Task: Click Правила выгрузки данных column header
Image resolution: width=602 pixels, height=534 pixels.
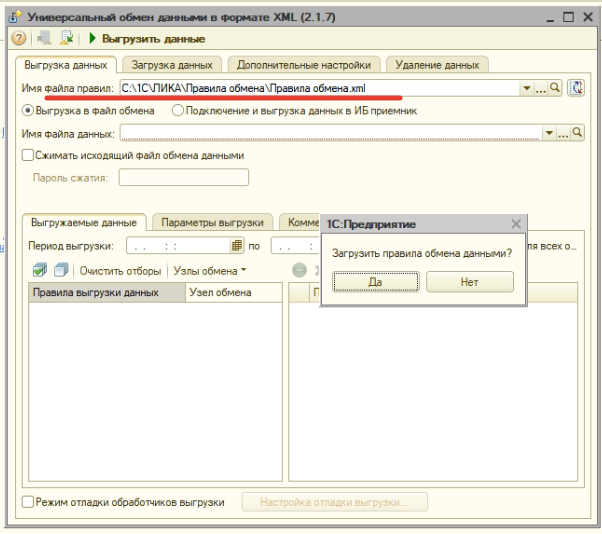Action: [x=107, y=293]
